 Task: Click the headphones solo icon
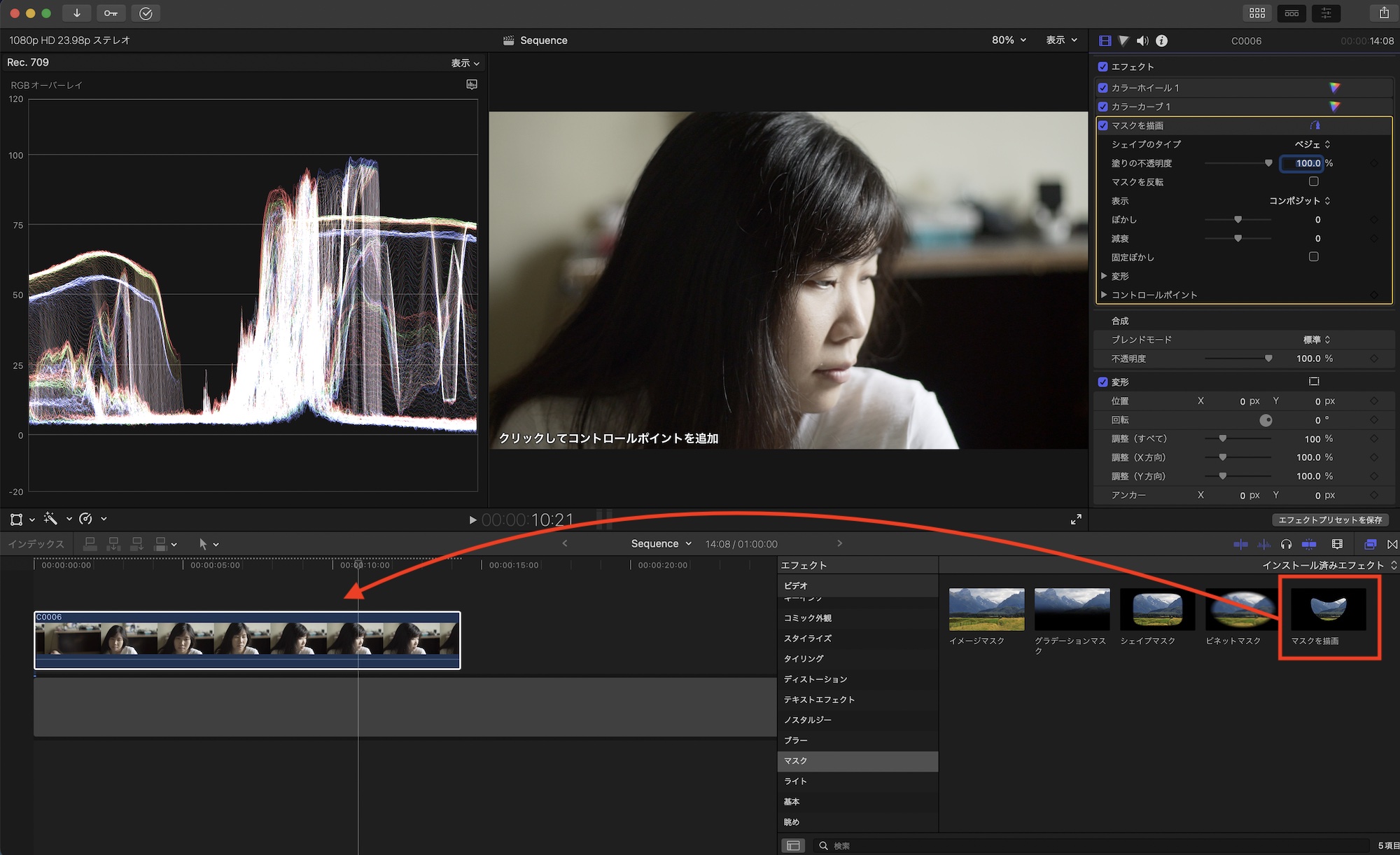[1286, 544]
